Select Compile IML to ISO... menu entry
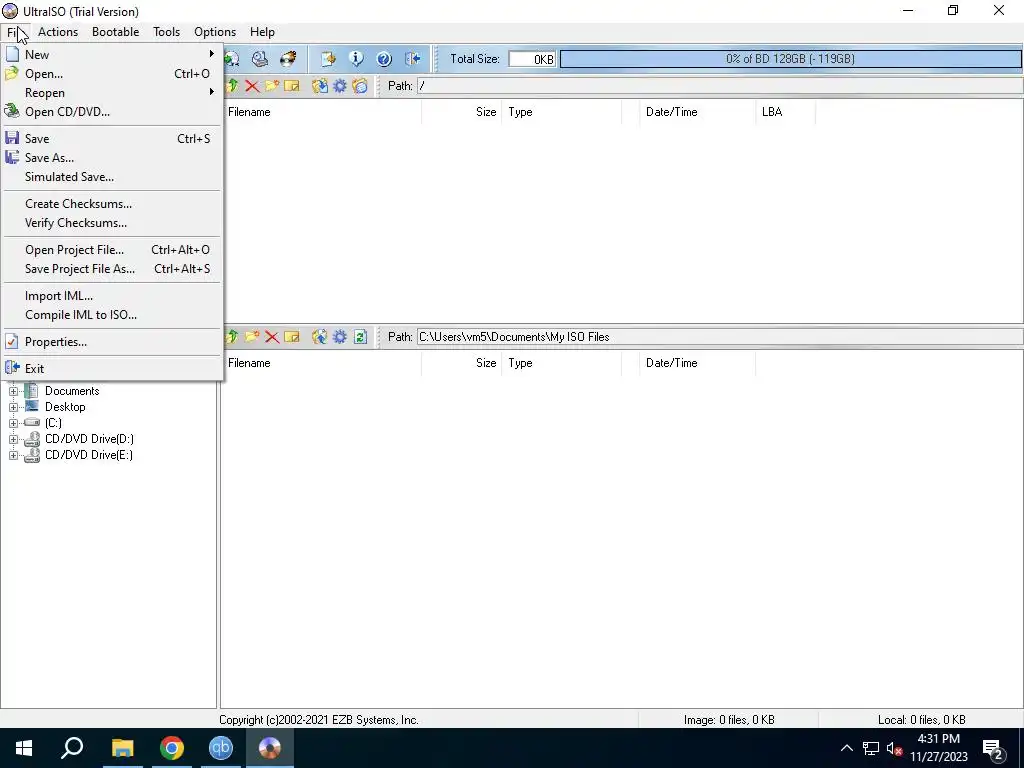Screen dimensions: 1024x768 click(x=112, y=315)
